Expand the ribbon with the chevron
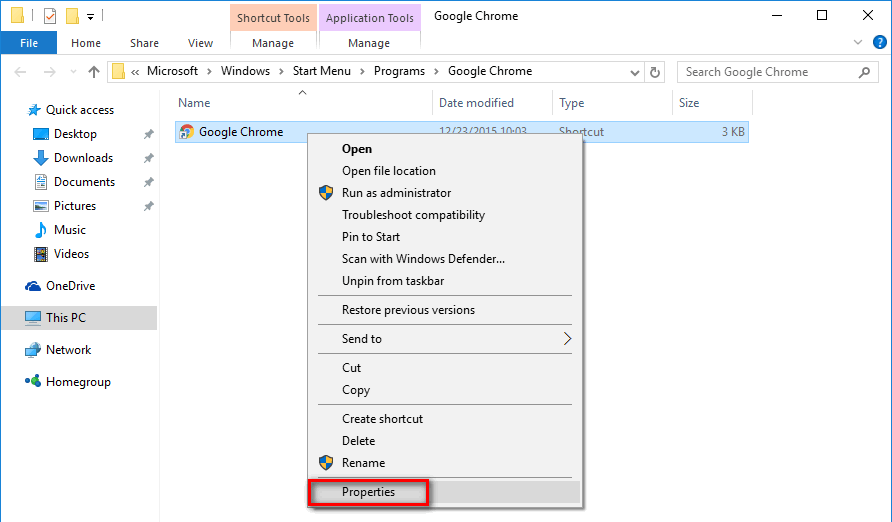The width and height of the screenshot is (892, 522). coord(858,42)
